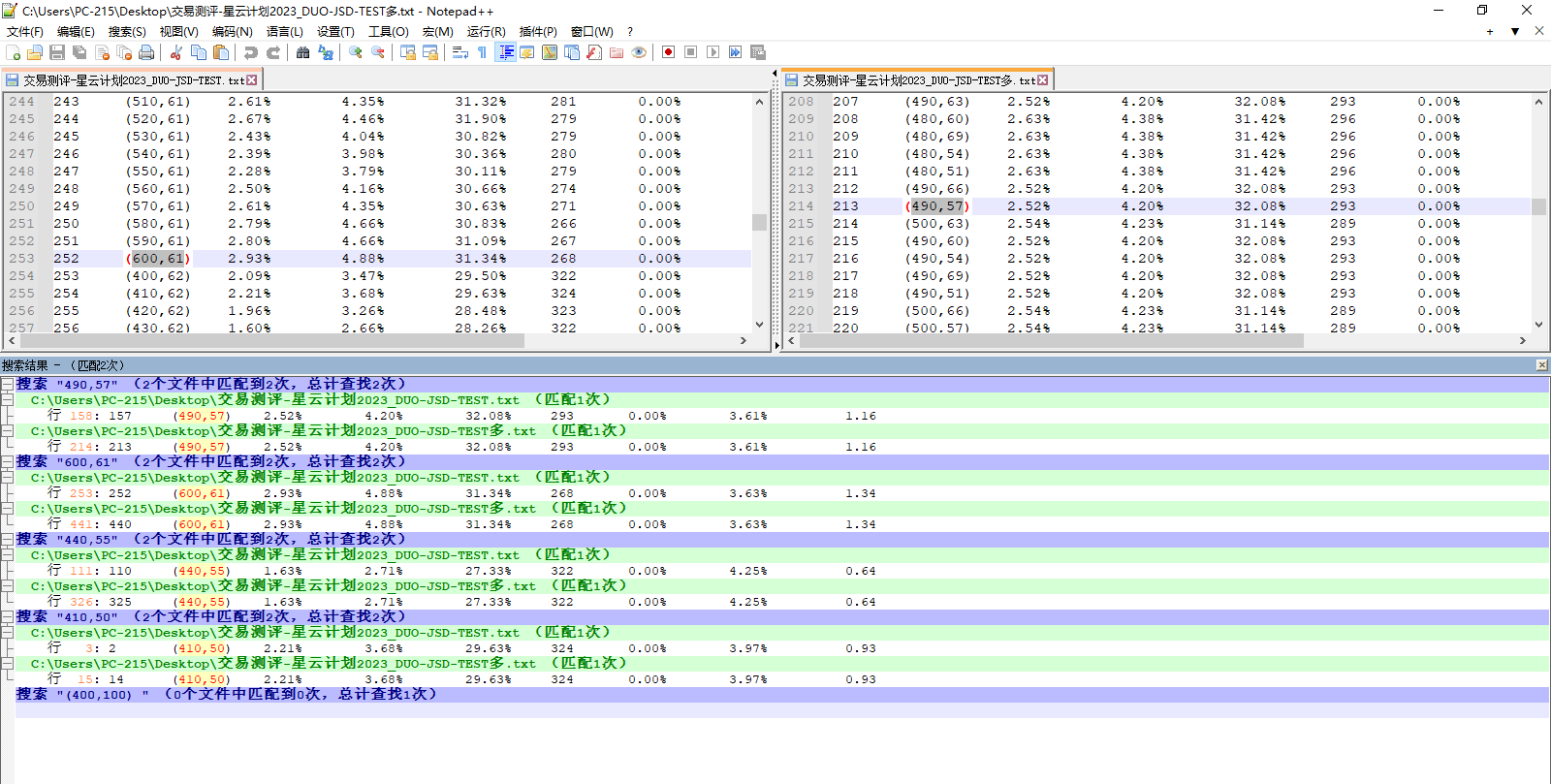Click the left pane vertical scrollbar thumb

click(759, 222)
